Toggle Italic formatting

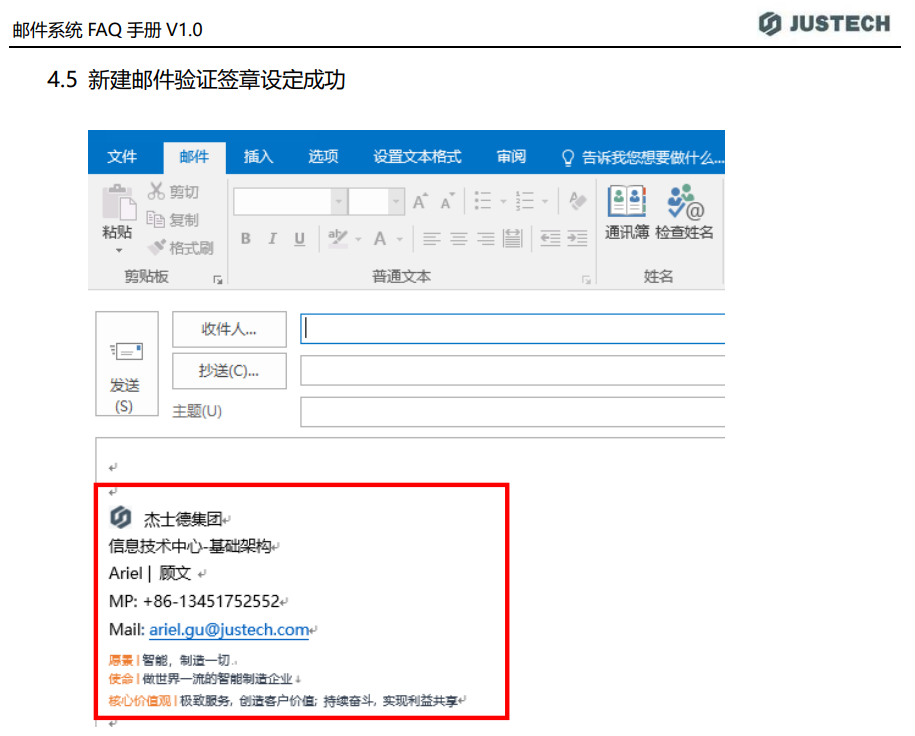[272, 238]
